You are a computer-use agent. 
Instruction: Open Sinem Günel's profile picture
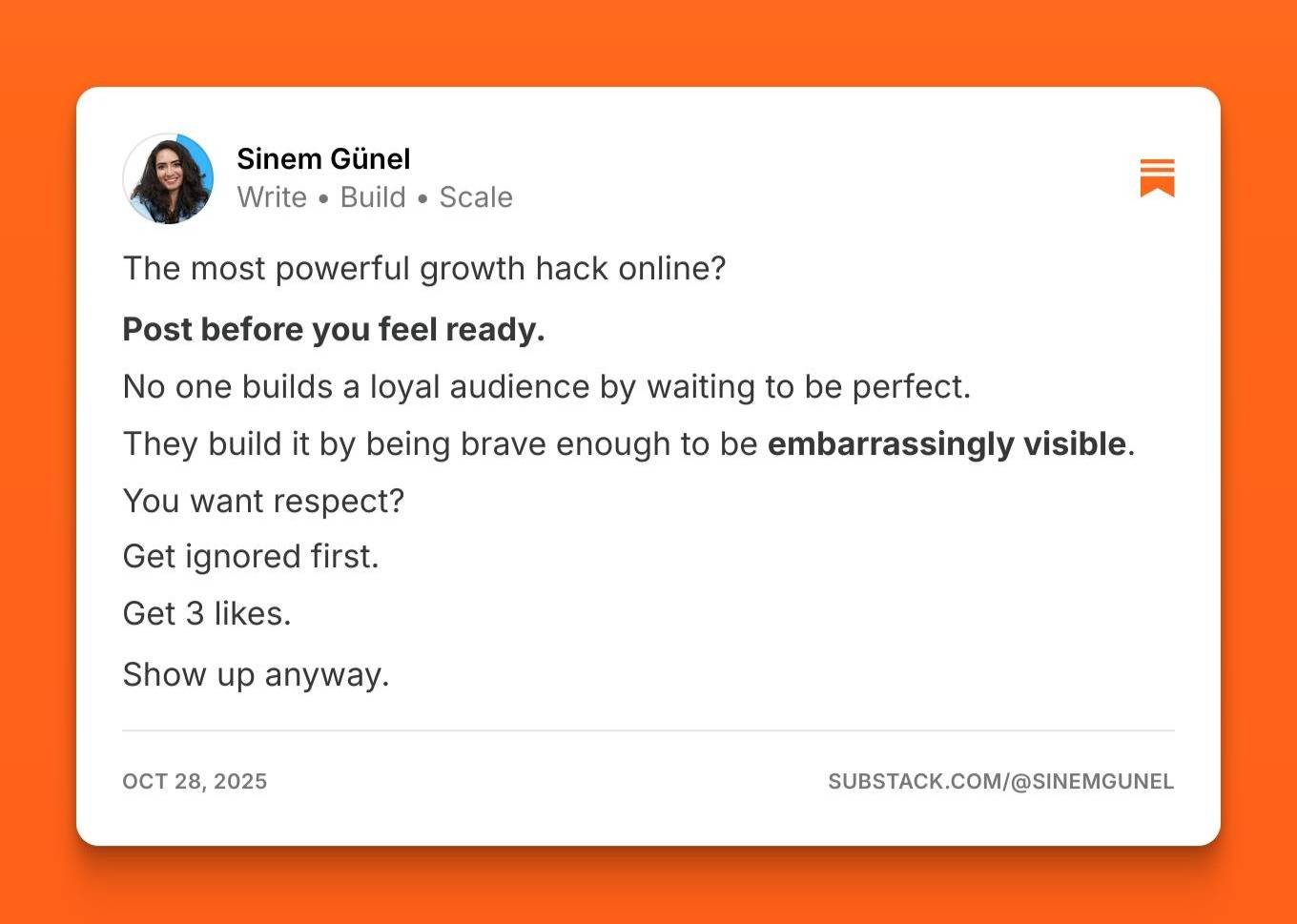coord(168,178)
